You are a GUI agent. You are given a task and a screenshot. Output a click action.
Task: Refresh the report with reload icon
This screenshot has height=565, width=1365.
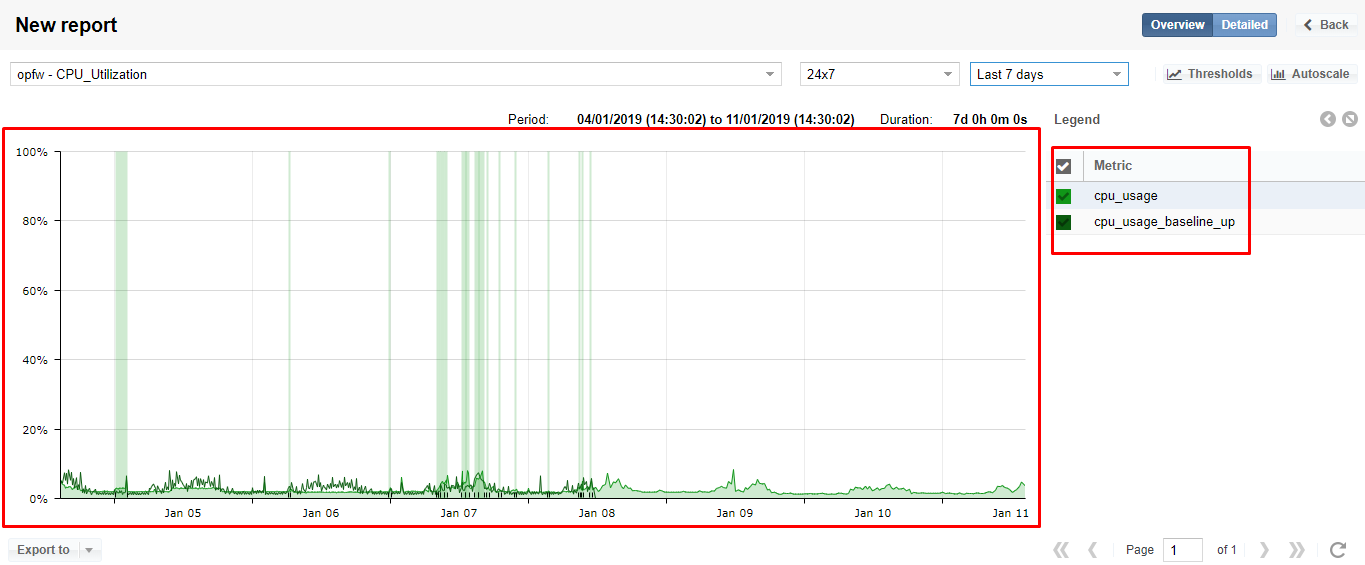click(1338, 550)
